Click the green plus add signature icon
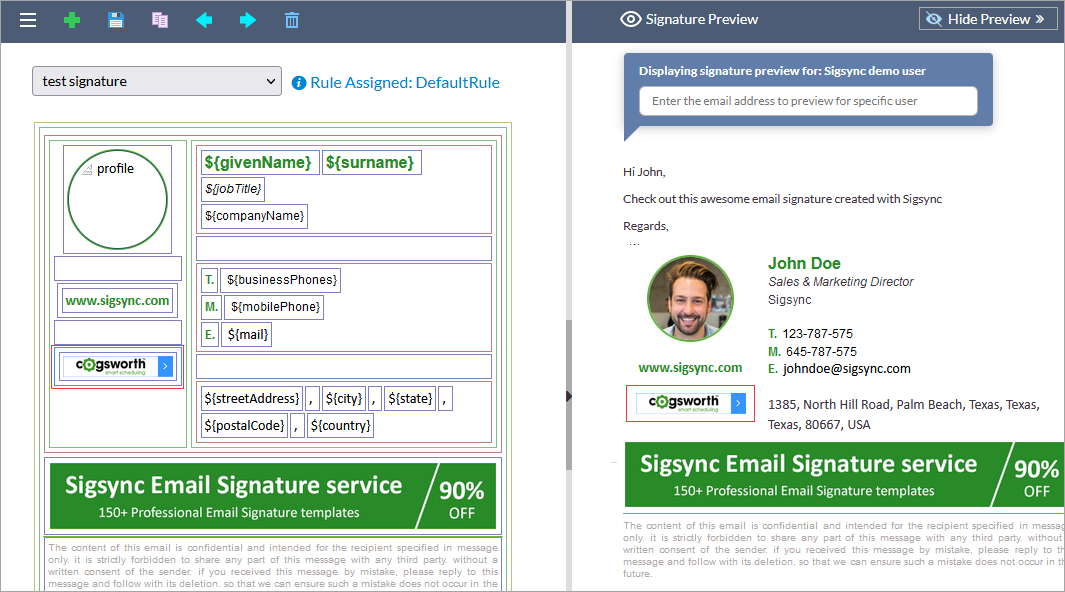The width and height of the screenshot is (1065, 592). [x=72, y=20]
